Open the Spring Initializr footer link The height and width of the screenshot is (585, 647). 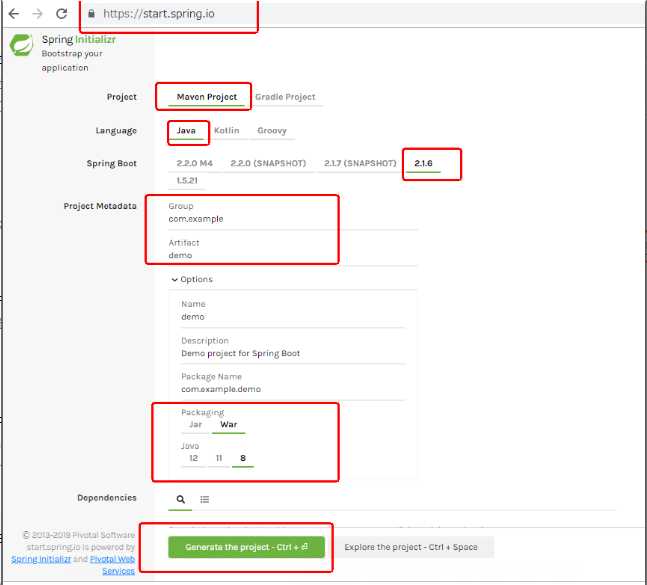pos(41,559)
